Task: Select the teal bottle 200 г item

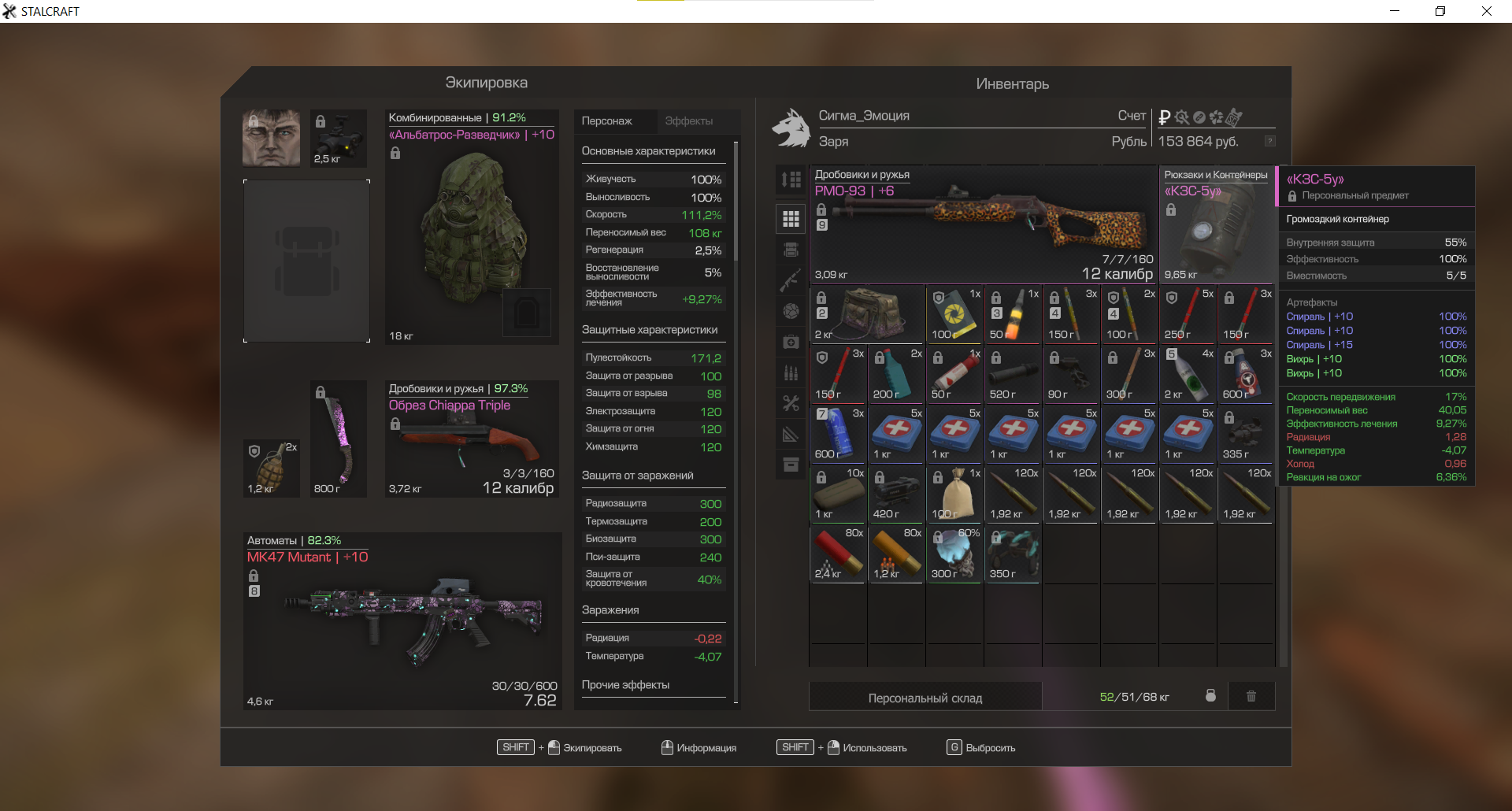Action: coord(896,374)
